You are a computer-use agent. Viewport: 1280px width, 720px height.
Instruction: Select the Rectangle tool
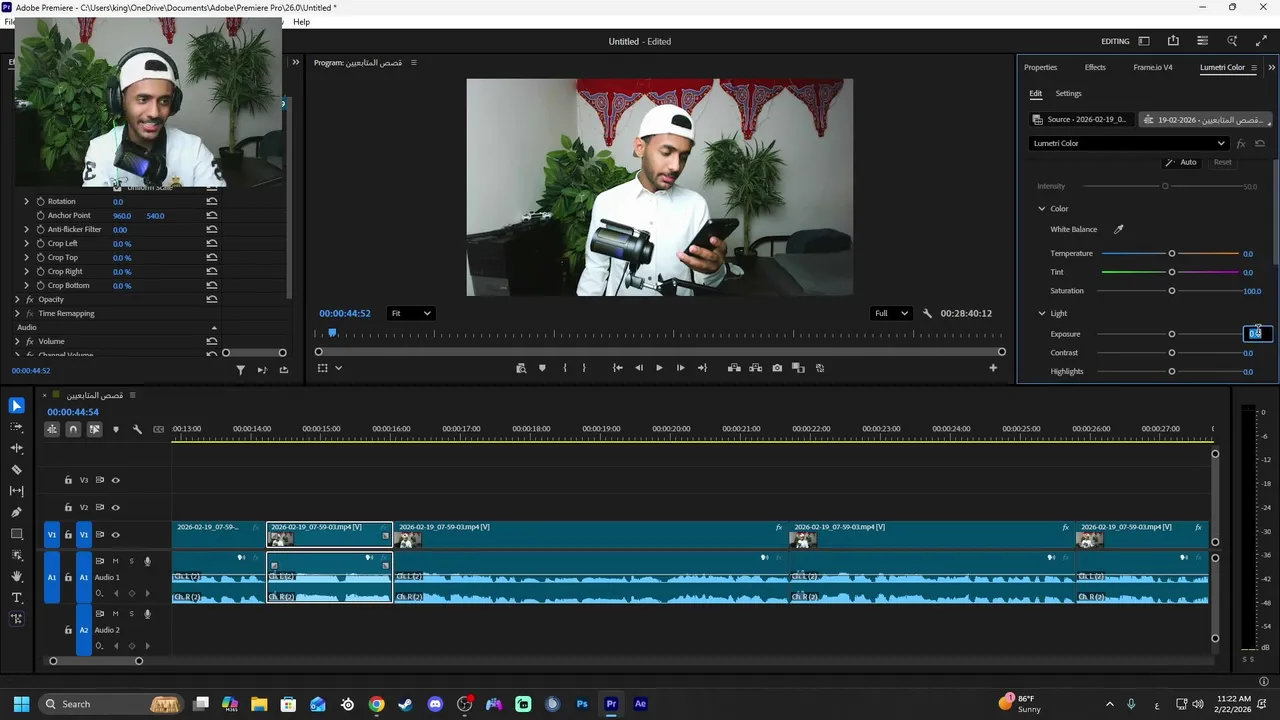click(x=16, y=534)
